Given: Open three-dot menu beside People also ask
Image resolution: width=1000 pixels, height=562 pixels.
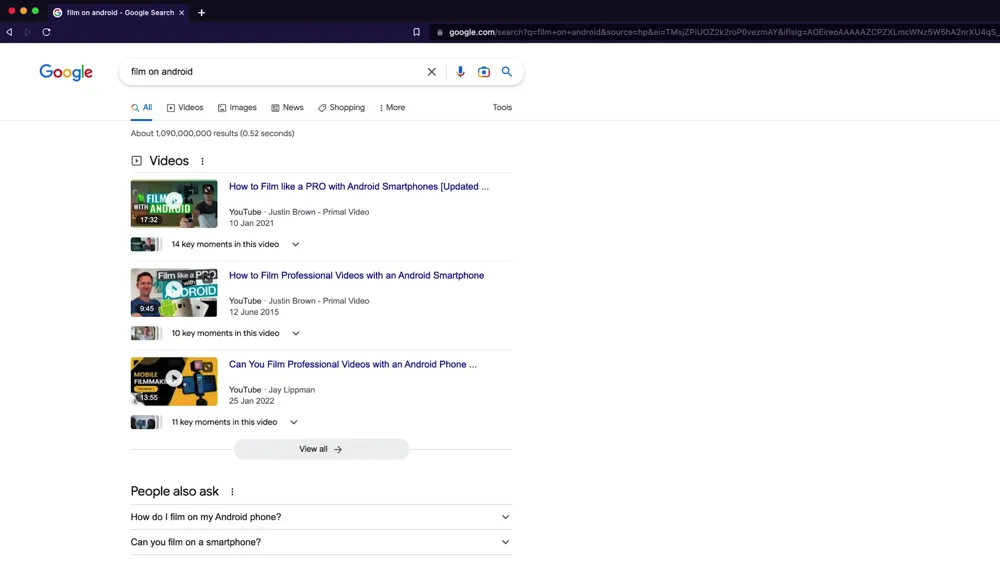Looking at the screenshot, I should tap(232, 492).
